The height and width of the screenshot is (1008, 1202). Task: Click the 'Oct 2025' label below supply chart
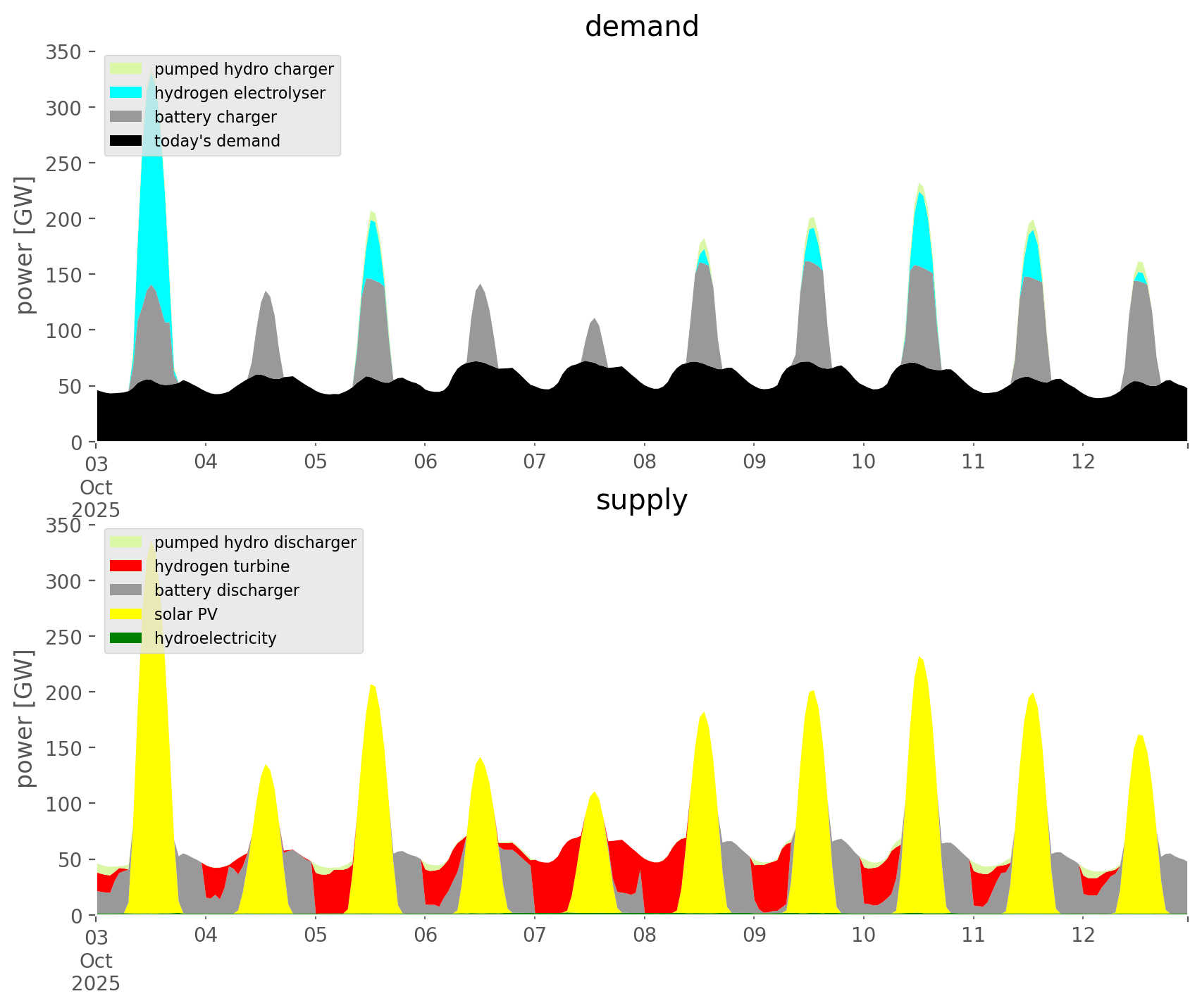click(96, 972)
